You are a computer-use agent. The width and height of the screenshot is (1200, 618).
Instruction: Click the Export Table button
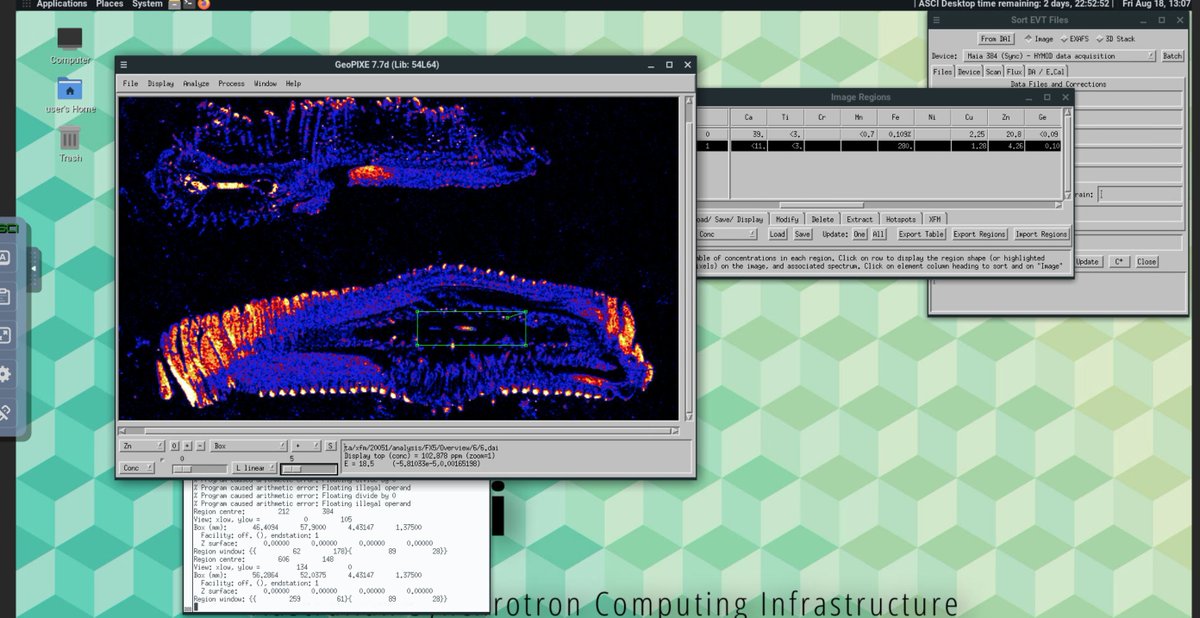tap(921, 234)
